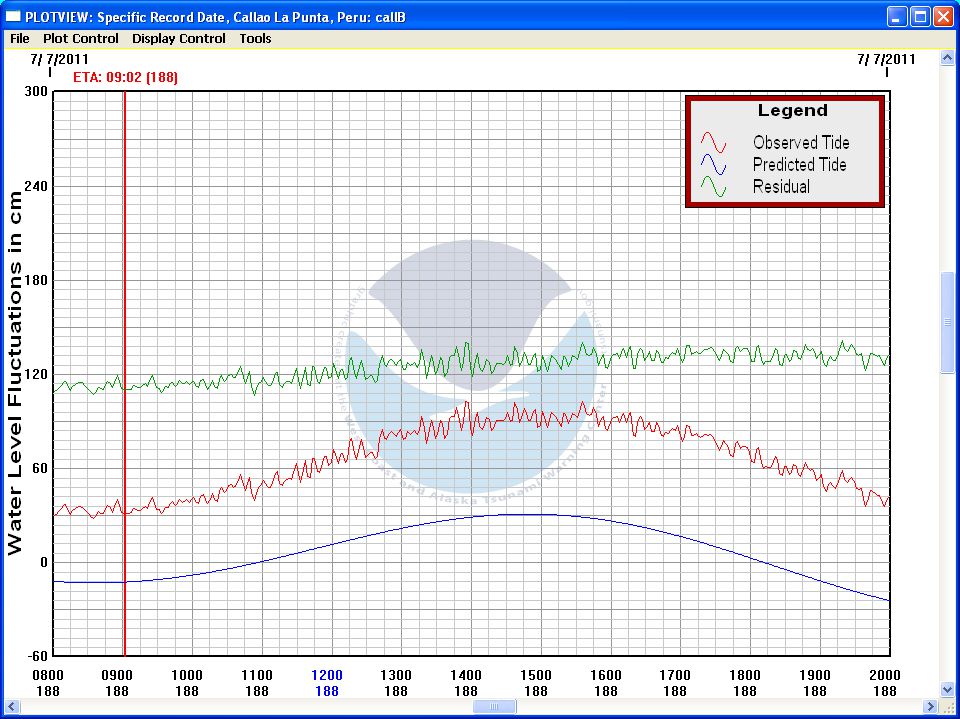This screenshot has width=960, height=719.
Task: Click the 1100 time axis label
Action: 257,676
